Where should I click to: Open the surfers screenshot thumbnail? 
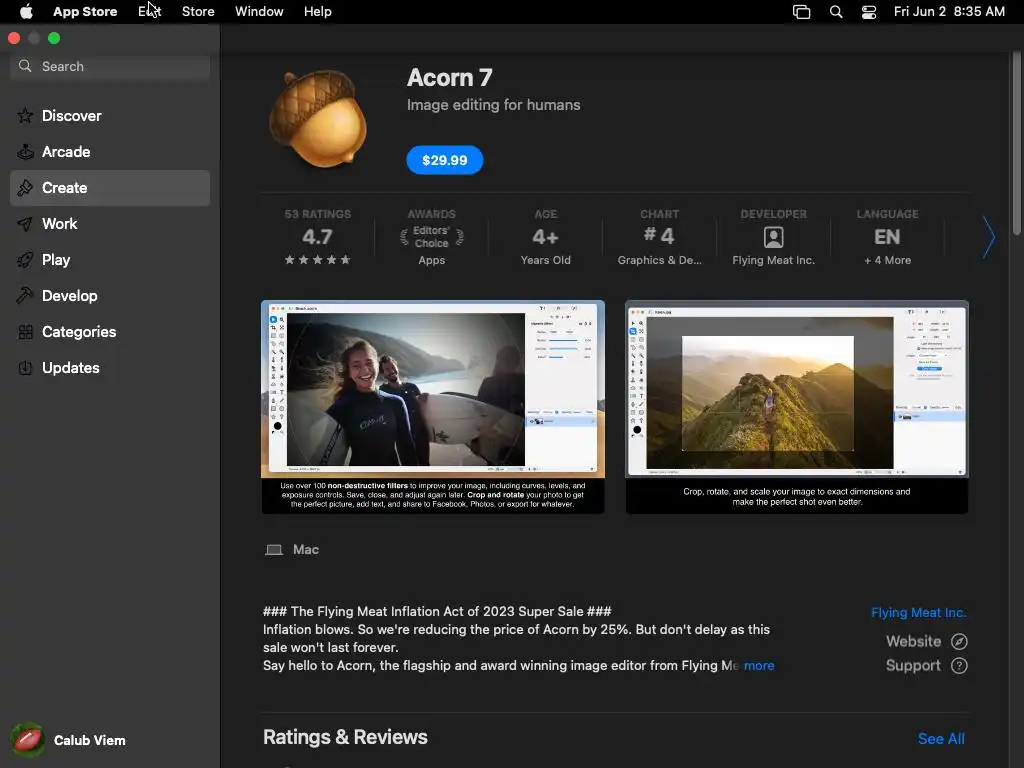coord(433,407)
